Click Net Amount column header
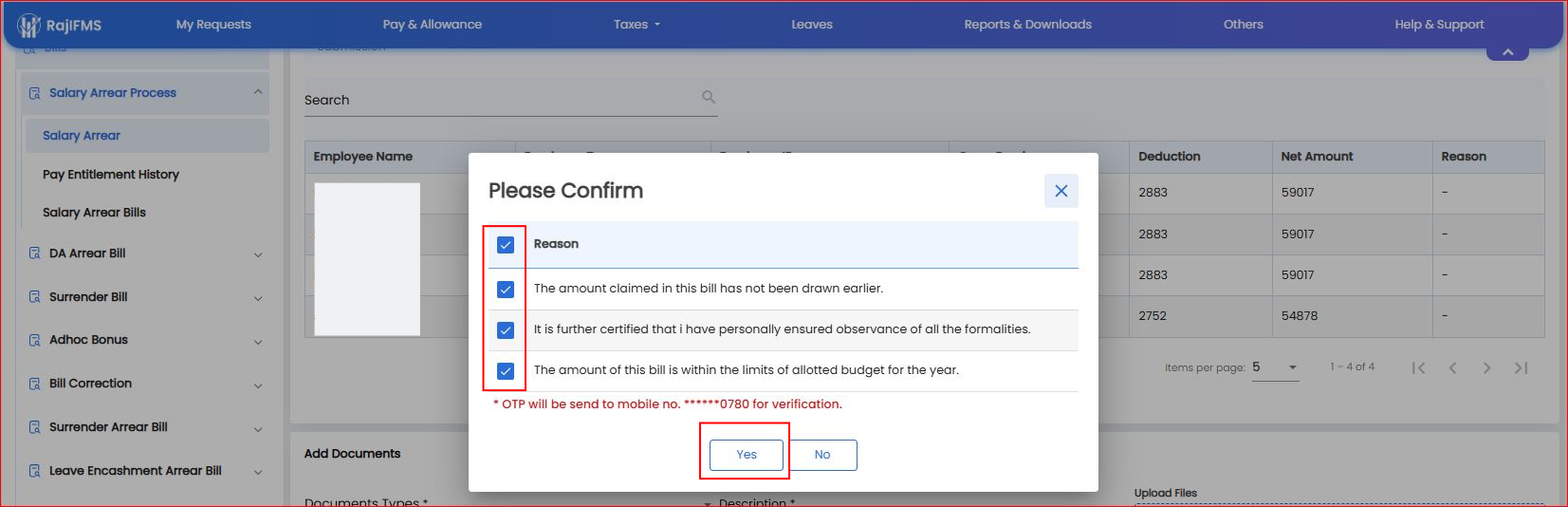The width and height of the screenshot is (1568, 507). coord(1317,157)
